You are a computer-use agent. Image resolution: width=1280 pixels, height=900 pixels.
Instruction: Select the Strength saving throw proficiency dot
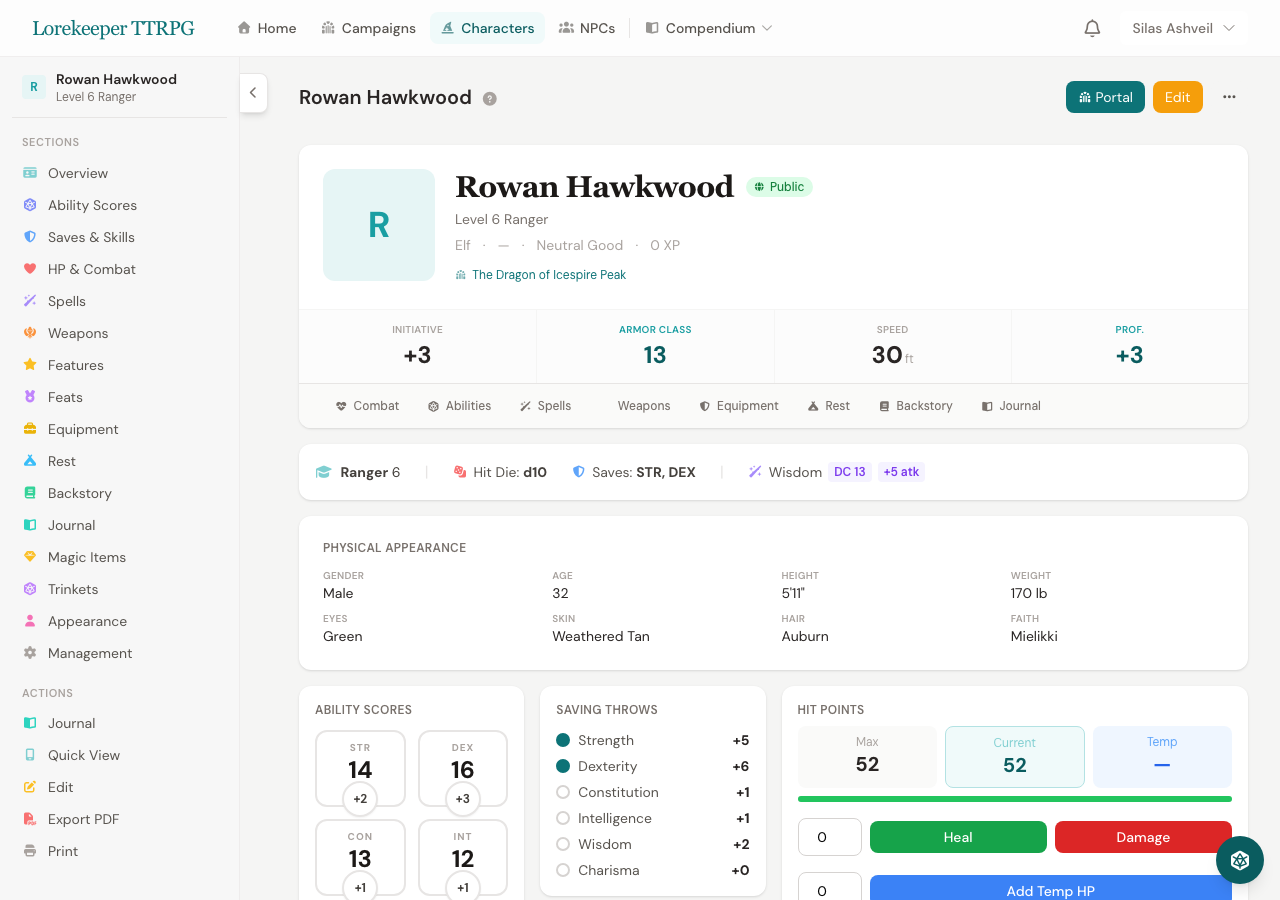click(562, 740)
